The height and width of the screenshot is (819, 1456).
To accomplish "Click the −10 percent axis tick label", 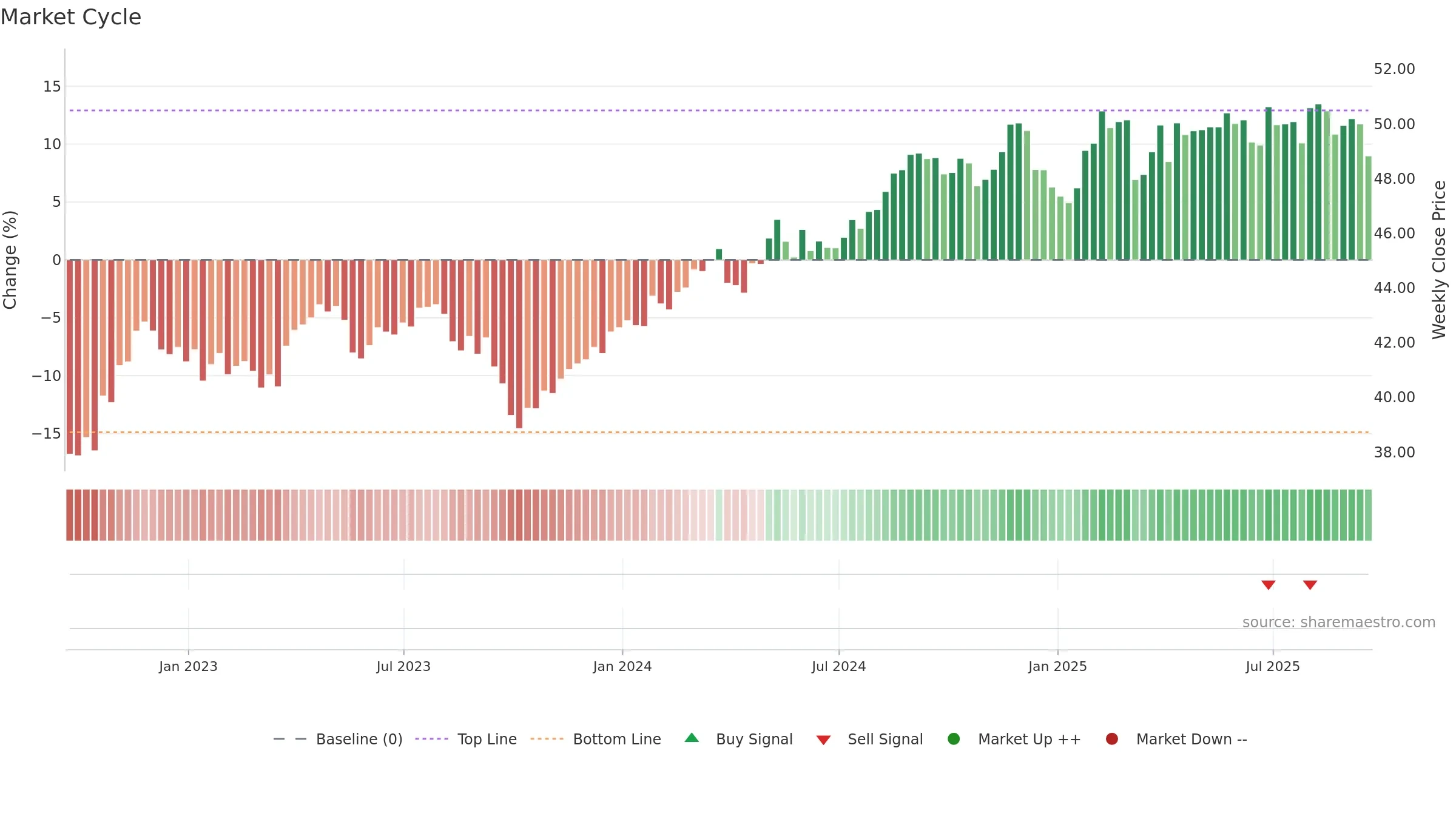I will [x=46, y=376].
